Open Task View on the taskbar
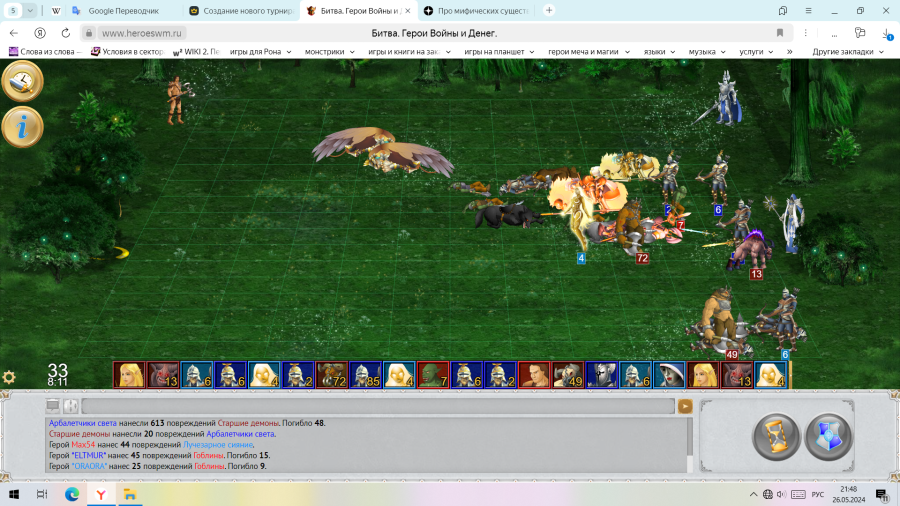 point(42,495)
